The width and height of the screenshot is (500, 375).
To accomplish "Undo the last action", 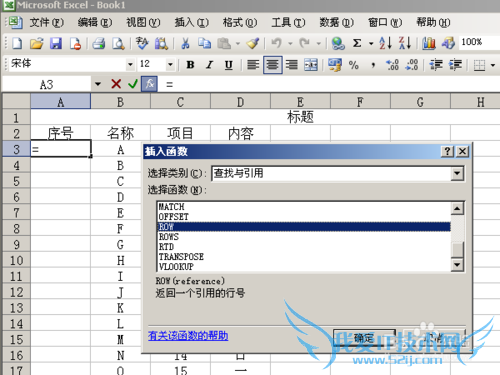I will coord(276,43).
